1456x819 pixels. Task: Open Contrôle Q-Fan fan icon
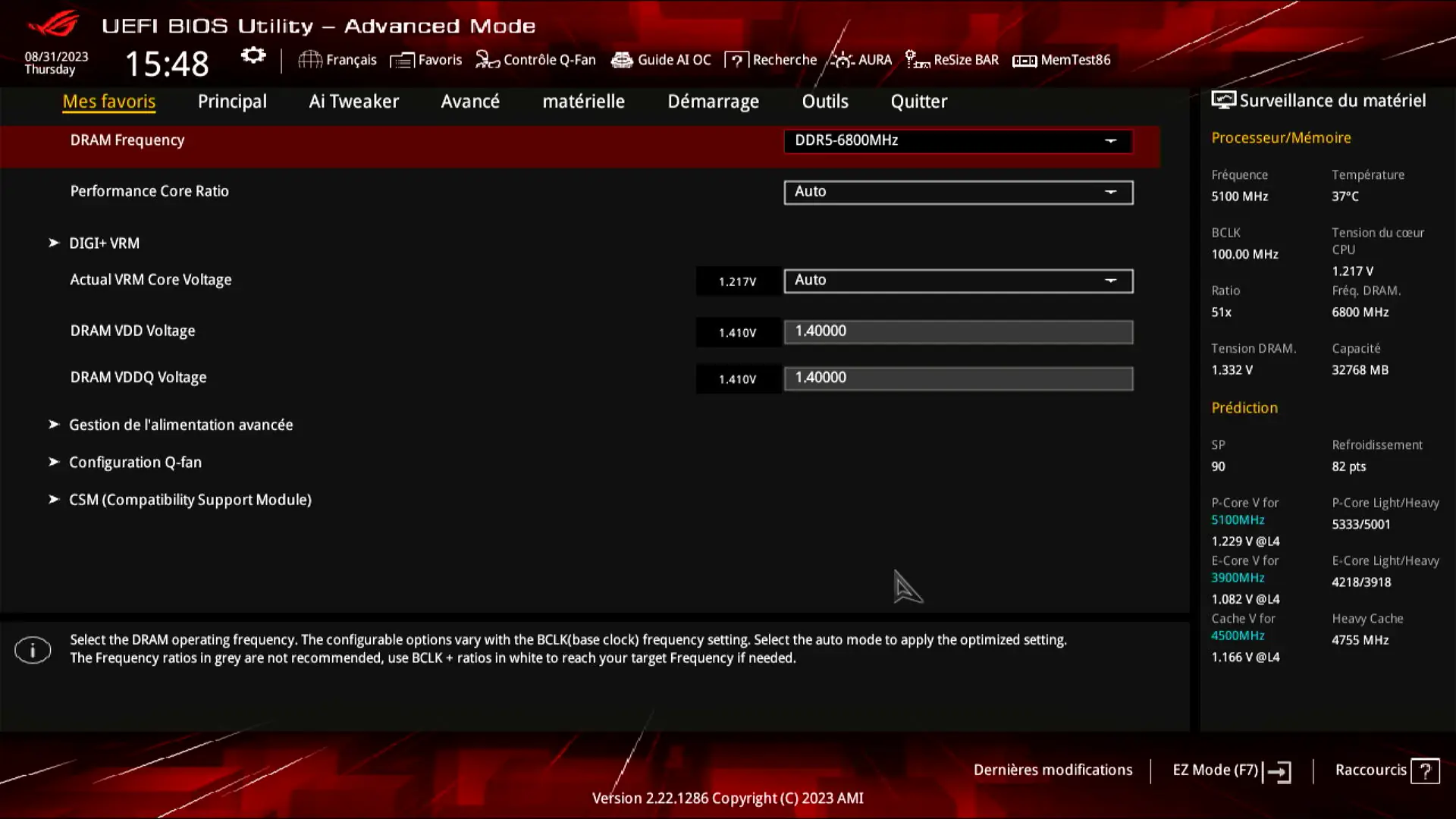(488, 60)
